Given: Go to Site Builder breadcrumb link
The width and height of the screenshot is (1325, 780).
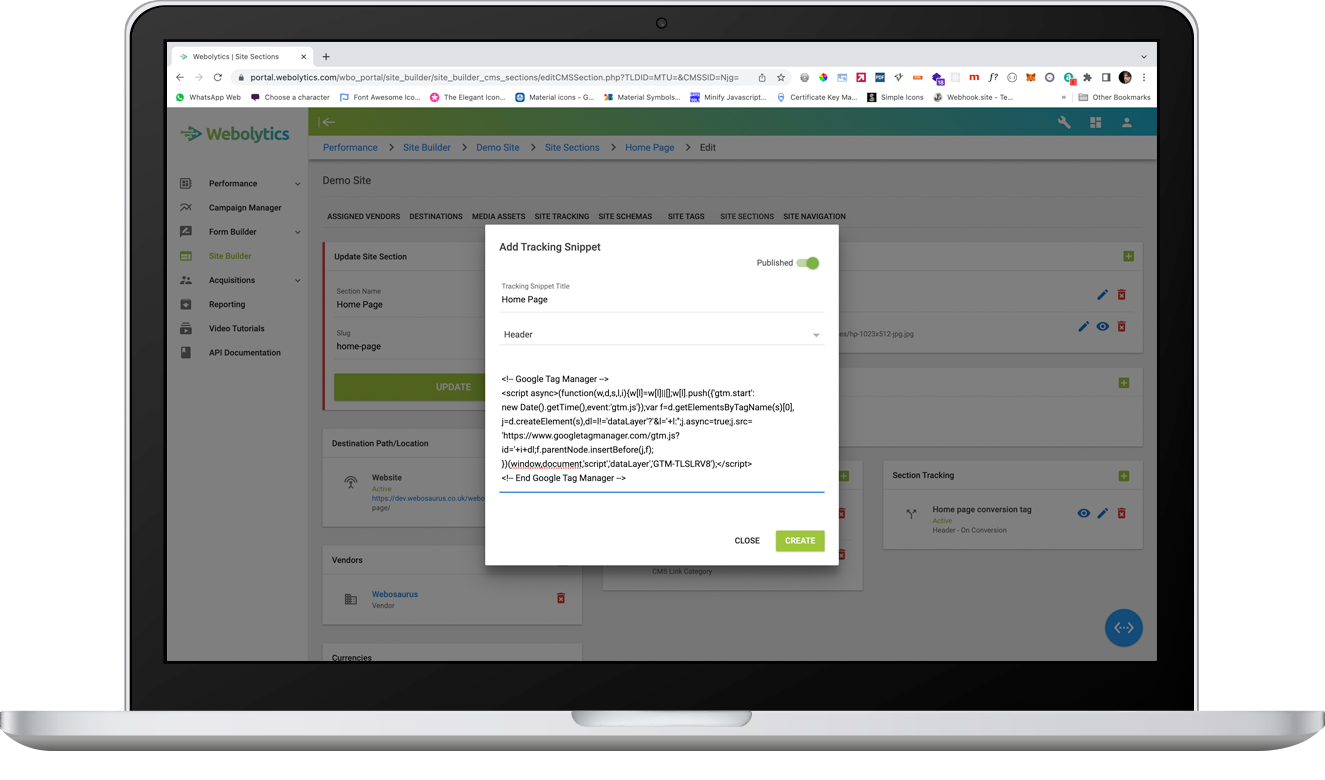Looking at the screenshot, I should pos(427,147).
